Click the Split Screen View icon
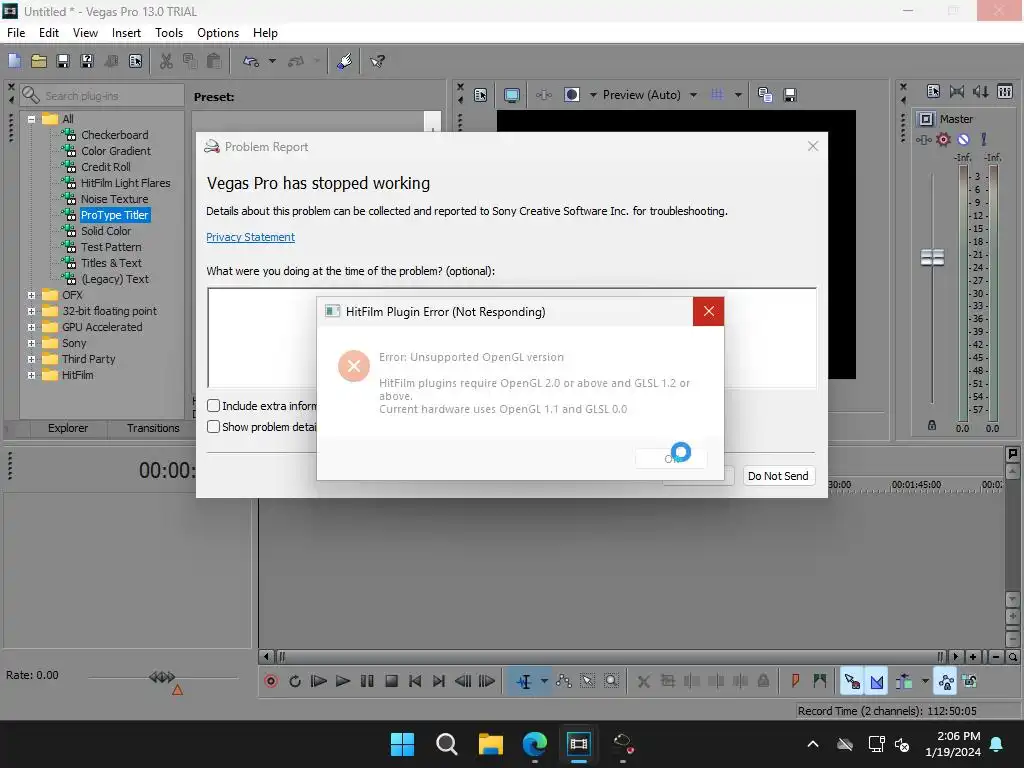Viewport: 1024px width, 768px height. [x=571, y=95]
